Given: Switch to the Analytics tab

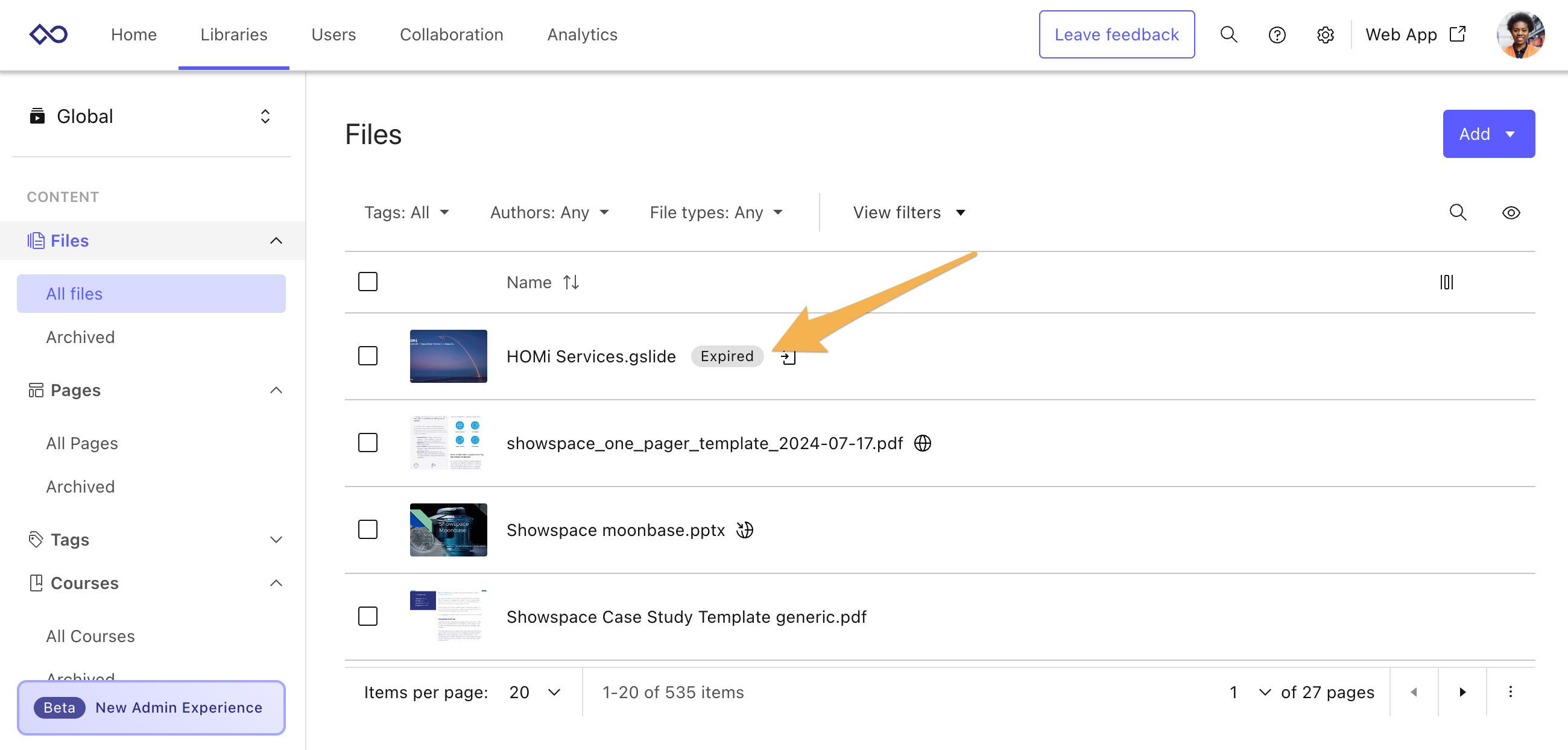Looking at the screenshot, I should coord(582,35).
